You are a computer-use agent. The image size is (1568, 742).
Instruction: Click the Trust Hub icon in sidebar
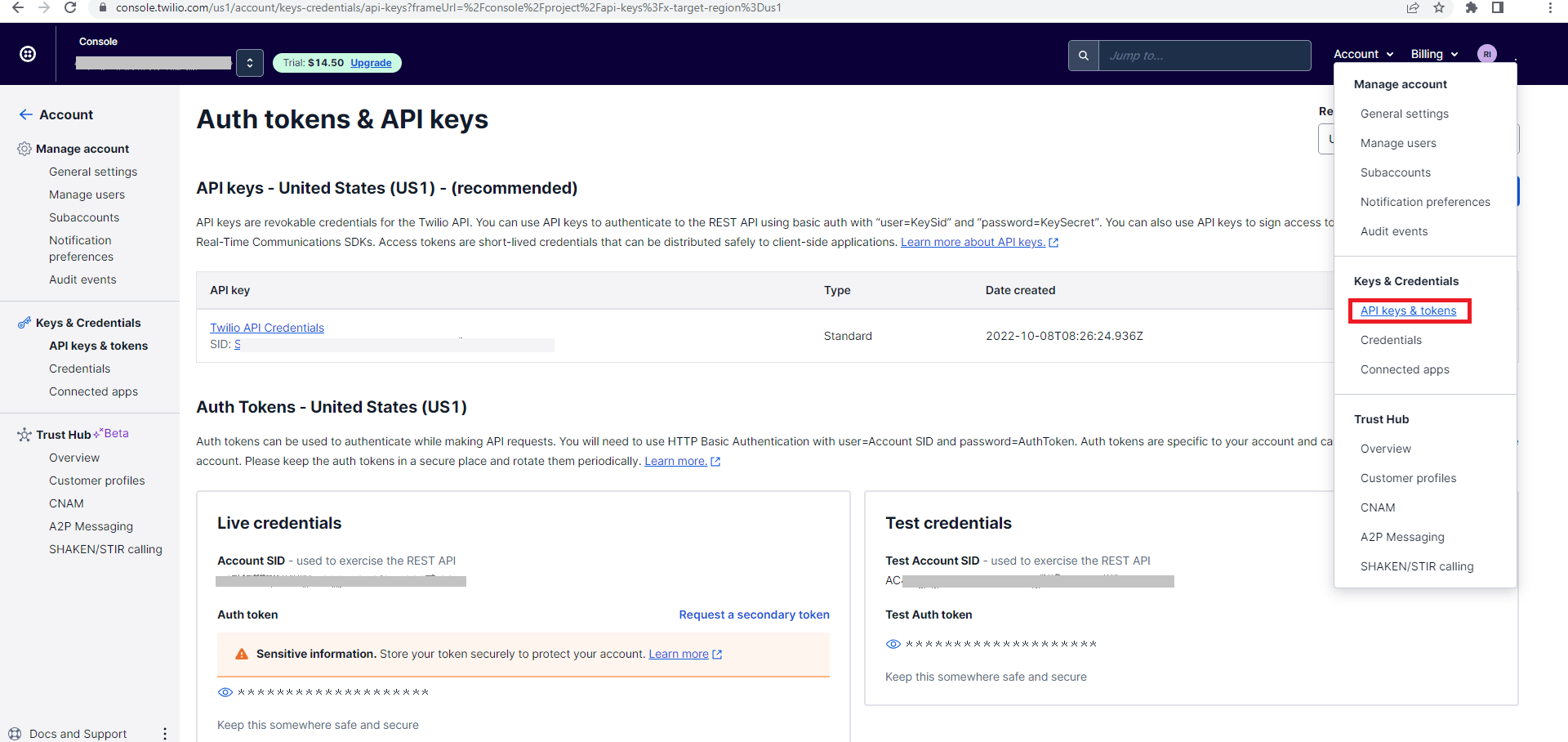[x=24, y=435]
